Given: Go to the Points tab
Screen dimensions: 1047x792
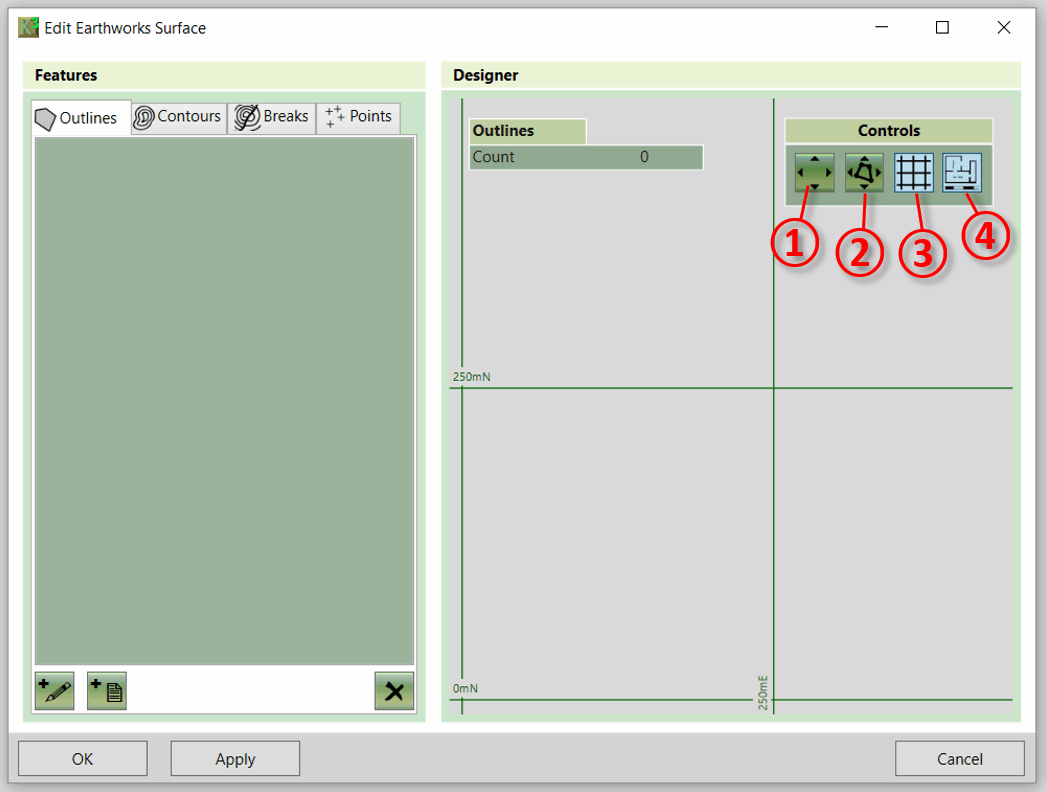Looking at the screenshot, I should tap(359, 117).
